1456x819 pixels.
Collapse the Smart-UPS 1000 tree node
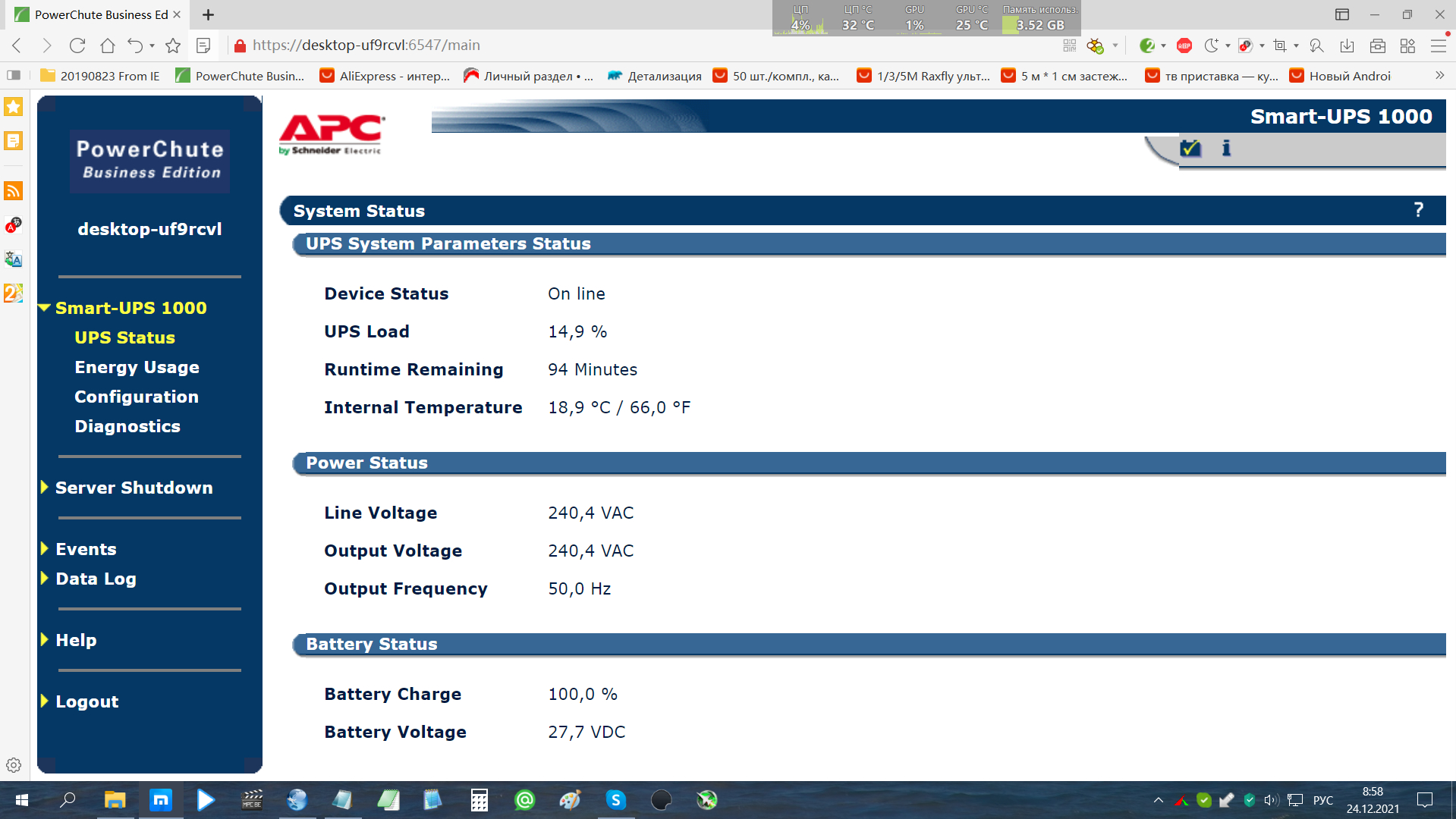point(45,308)
